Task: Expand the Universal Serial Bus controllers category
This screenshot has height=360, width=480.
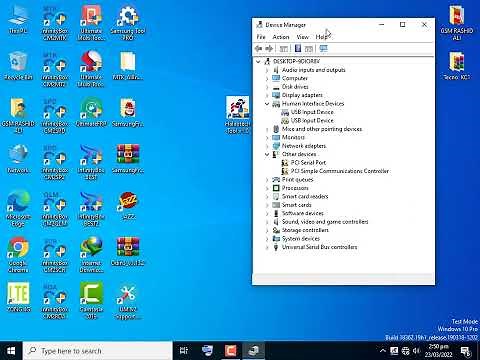Action: pos(267,247)
